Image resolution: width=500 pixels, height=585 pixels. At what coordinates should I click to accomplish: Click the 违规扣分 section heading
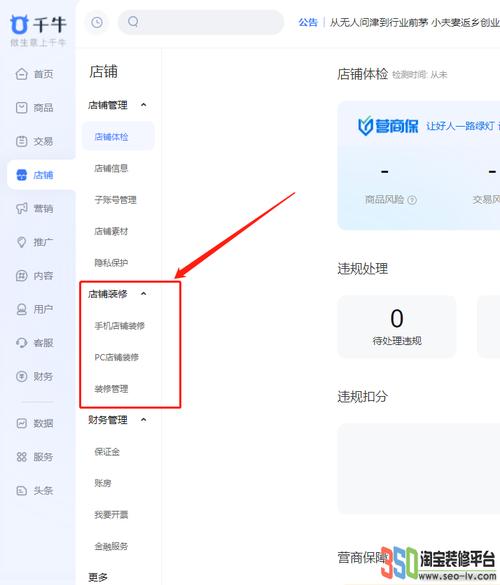click(x=362, y=396)
